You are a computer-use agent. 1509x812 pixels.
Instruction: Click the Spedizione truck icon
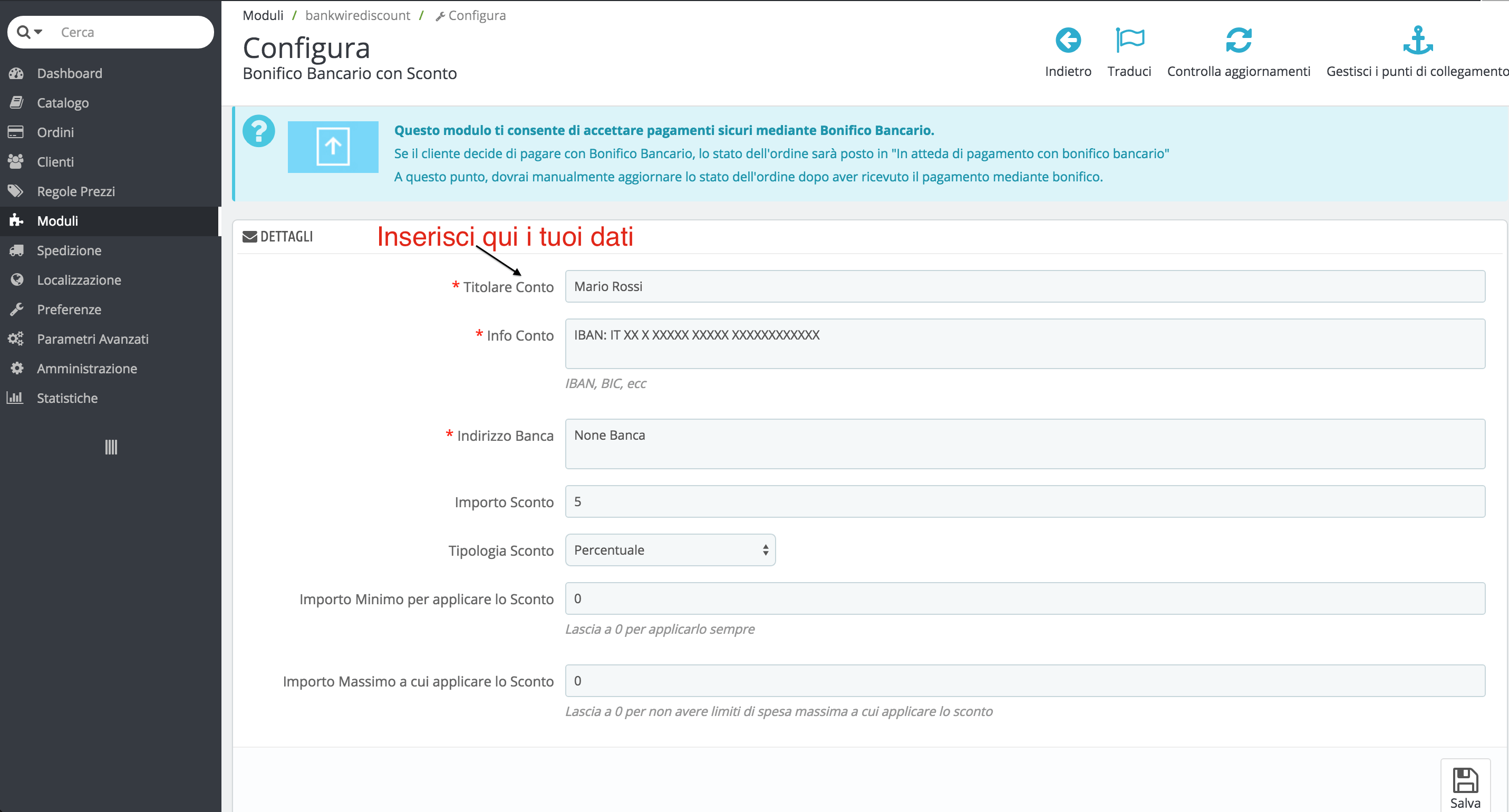pyautogui.click(x=16, y=250)
